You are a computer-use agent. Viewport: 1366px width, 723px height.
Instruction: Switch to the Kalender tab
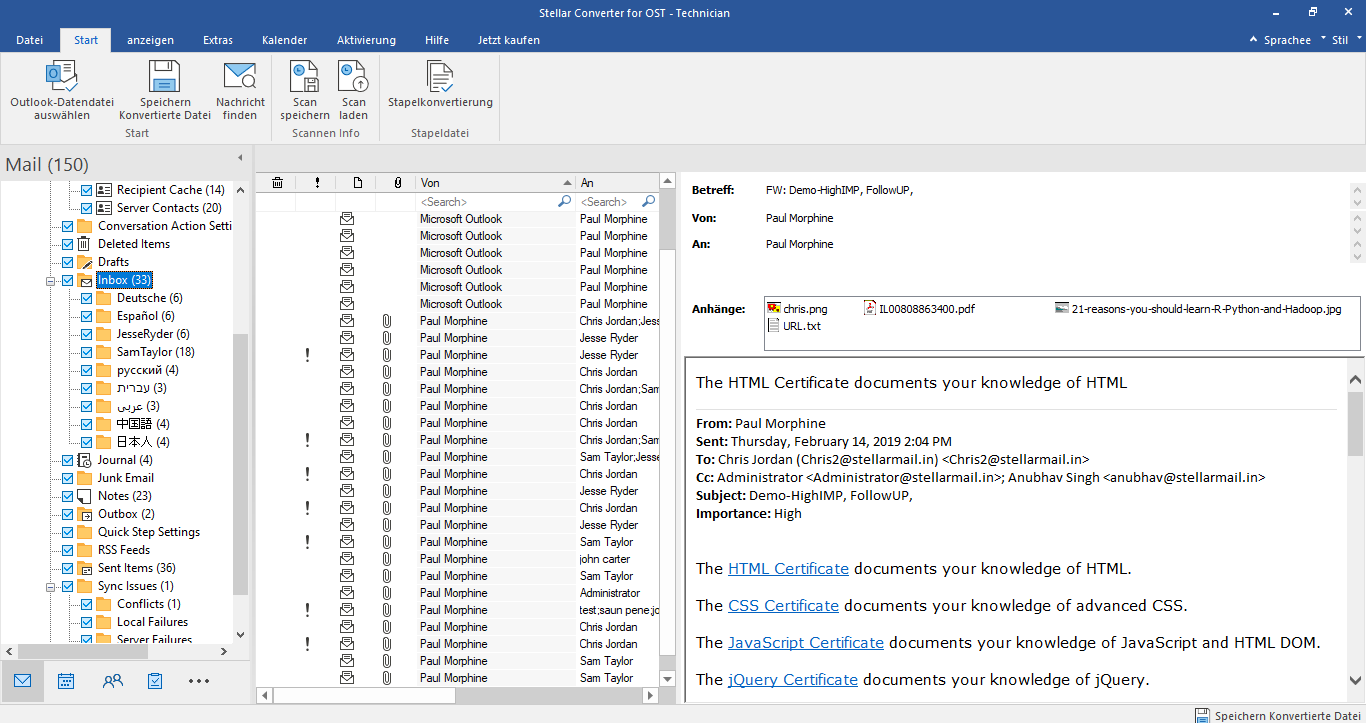coord(284,40)
